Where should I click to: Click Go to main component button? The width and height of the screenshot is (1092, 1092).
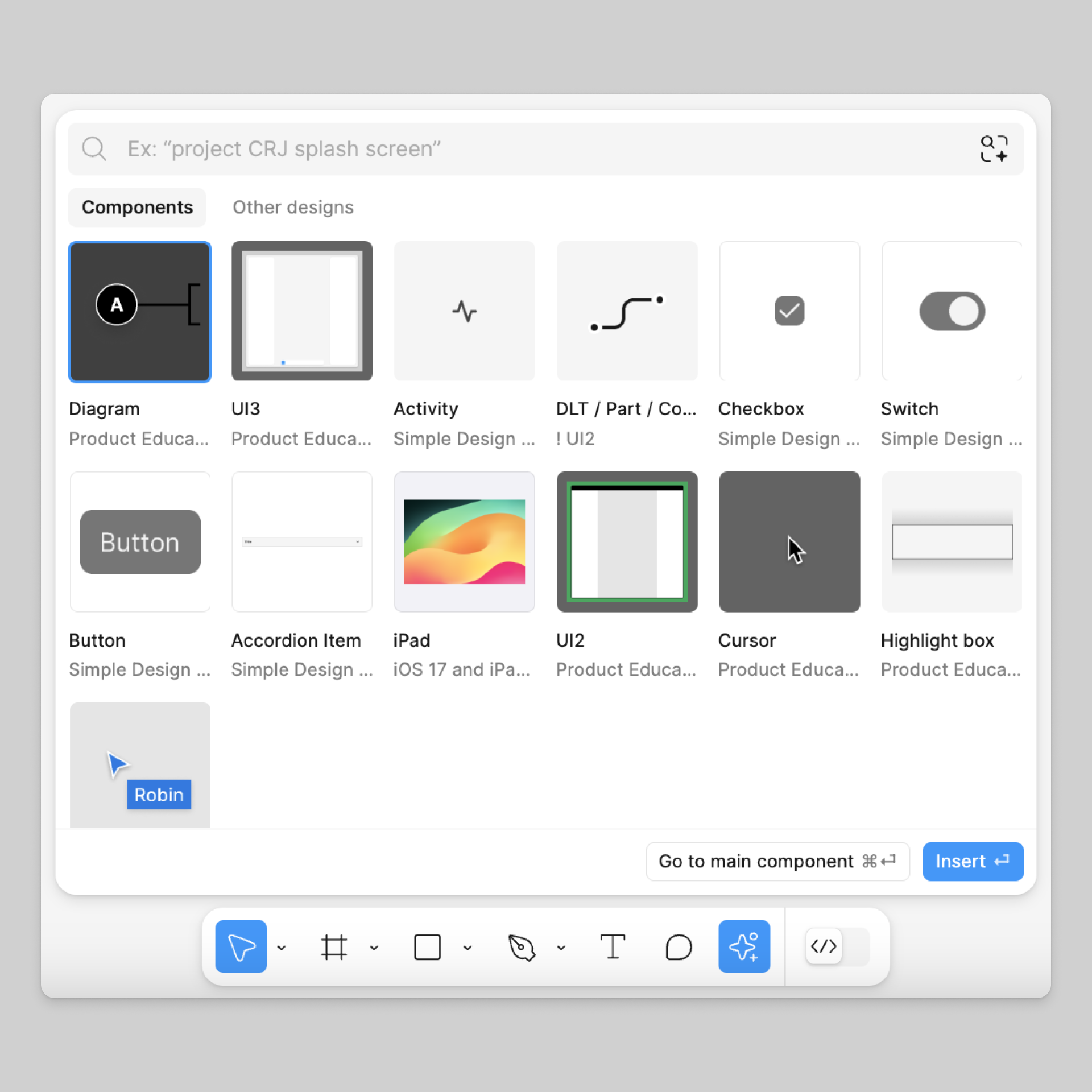[x=777, y=861]
